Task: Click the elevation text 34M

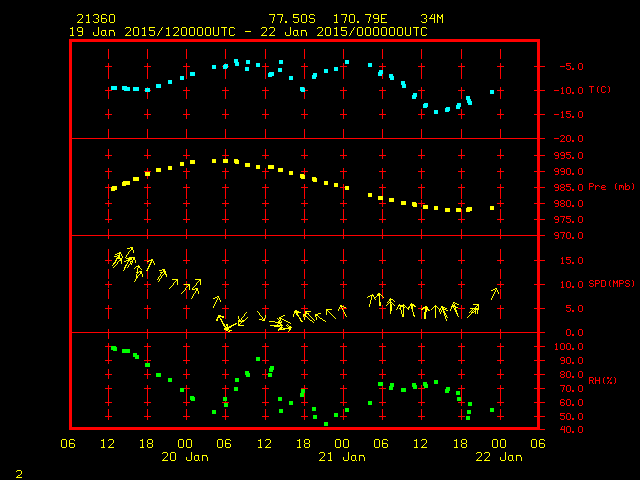Action: (x=432, y=19)
